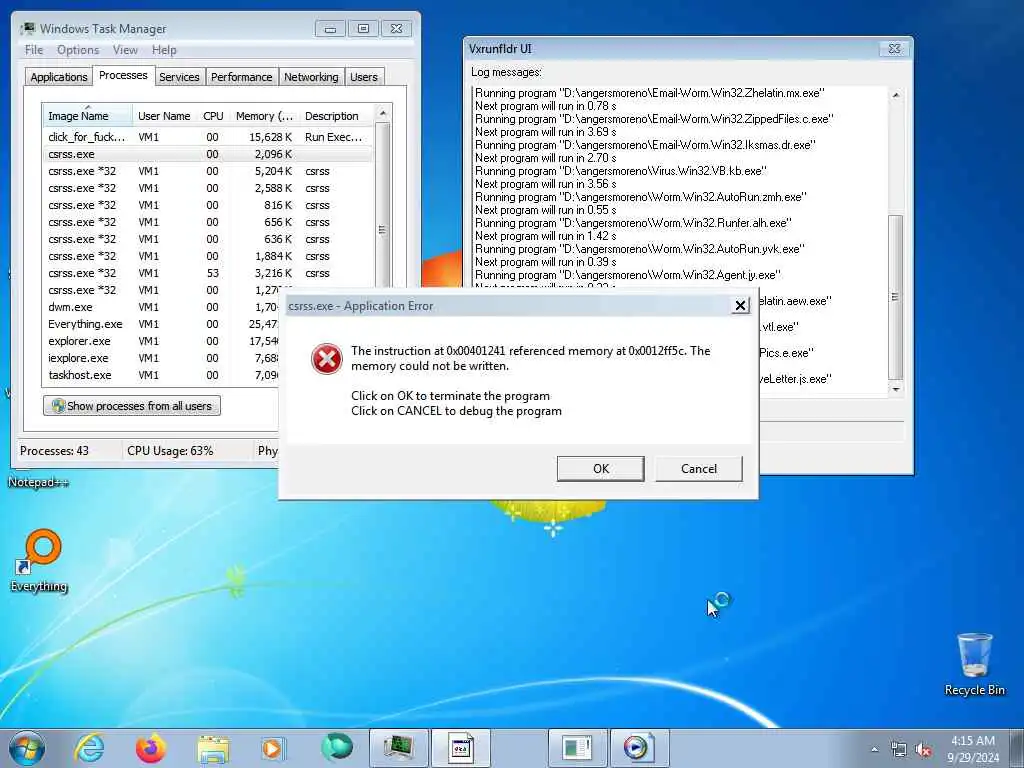This screenshot has height=768, width=1024.
Task: Select csrss.exe *32 row with 5,204 K
Action: click(208, 171)
